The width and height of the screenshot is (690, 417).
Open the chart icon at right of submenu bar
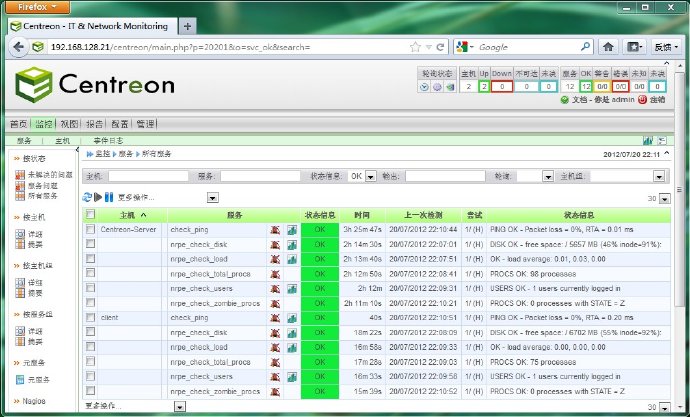click(x=648, y=141)
